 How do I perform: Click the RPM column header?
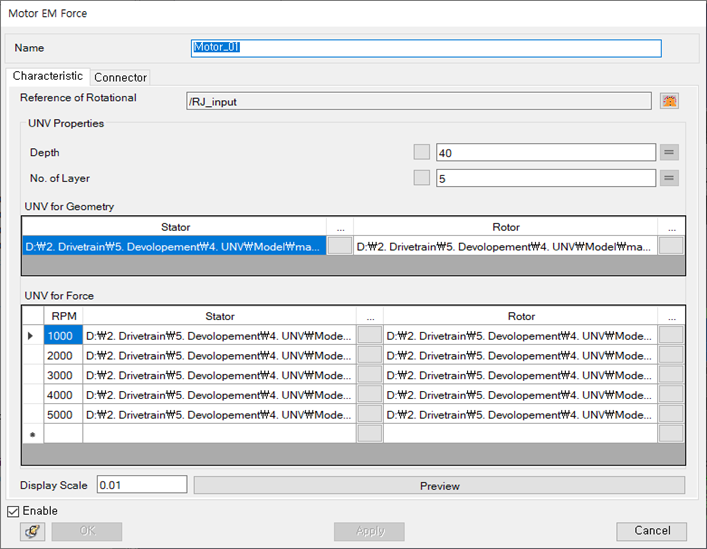coord(63,316)
